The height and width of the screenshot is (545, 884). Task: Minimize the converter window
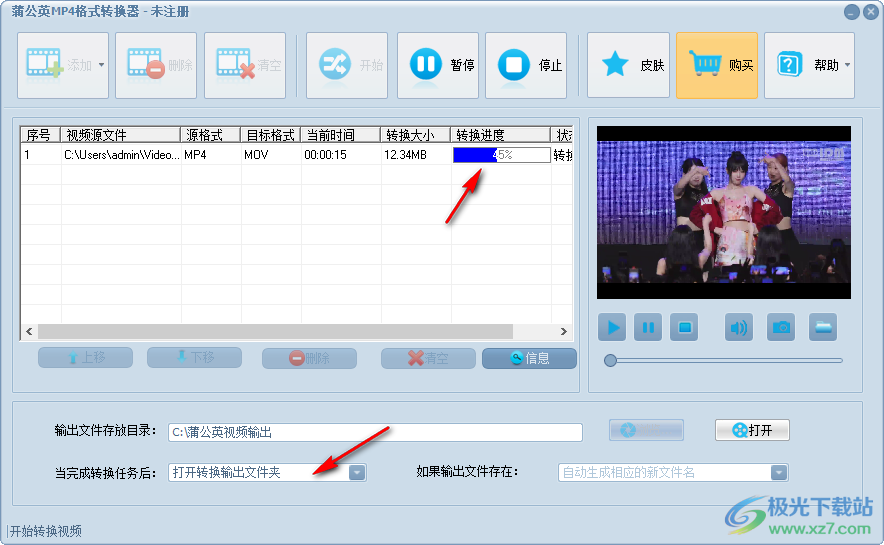[x=852, y=12]
